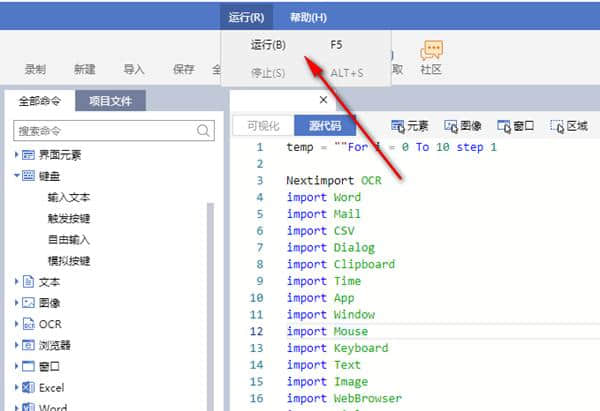The image size is (600, 411).
Task: Expand the Excel tree node
Action: (x=16, y=387)
